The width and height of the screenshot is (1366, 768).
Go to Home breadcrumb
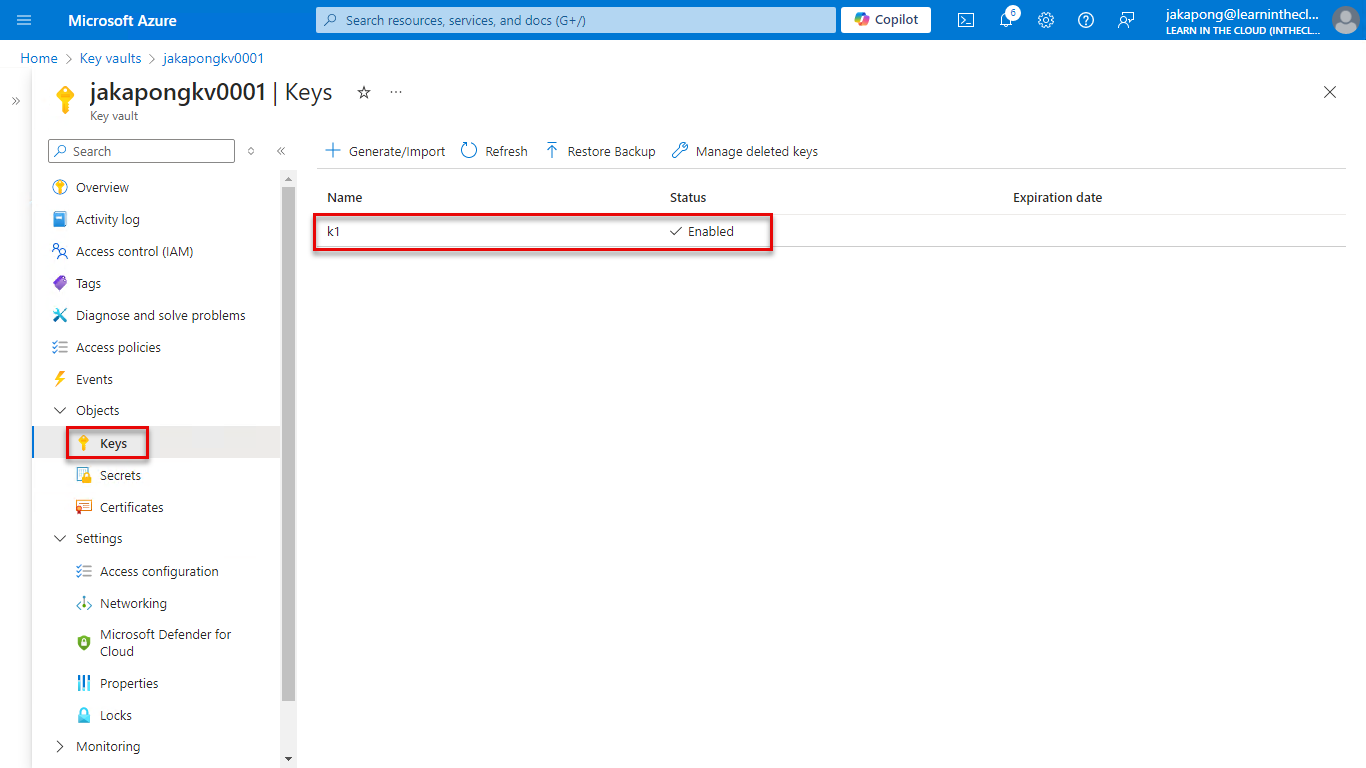(x=39, y=58)
